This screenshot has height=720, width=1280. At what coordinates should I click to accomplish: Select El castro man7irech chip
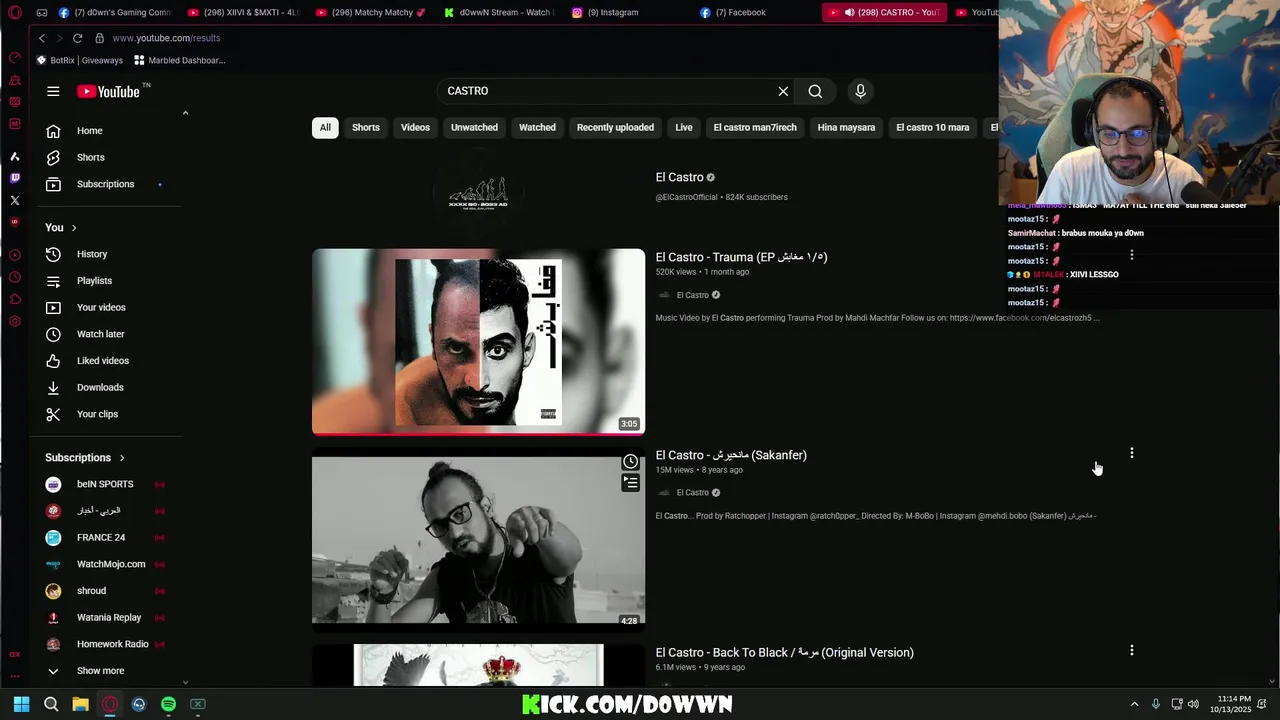[755, 127]
